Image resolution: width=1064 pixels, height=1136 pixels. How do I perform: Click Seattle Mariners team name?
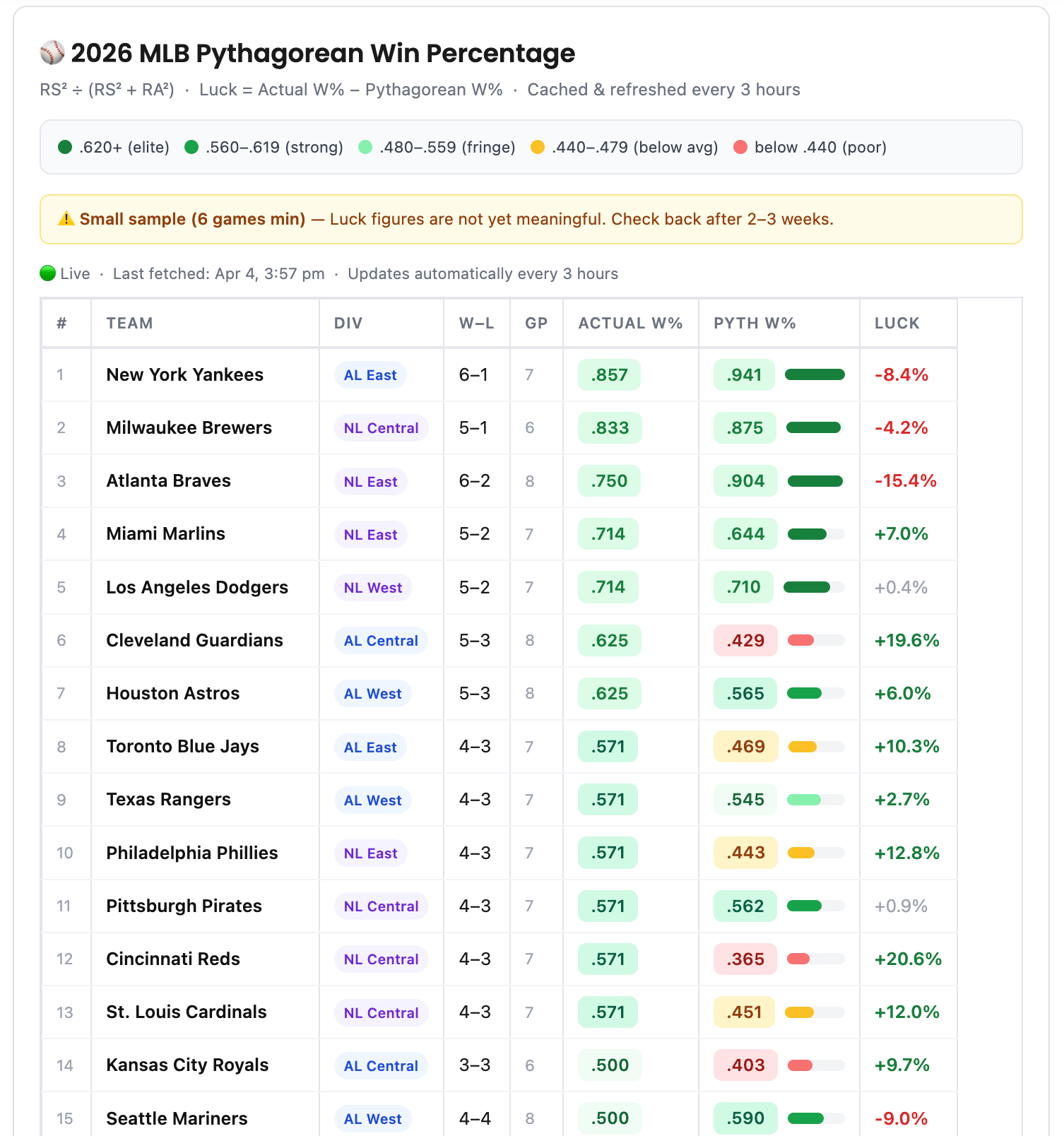[177, 1119]
